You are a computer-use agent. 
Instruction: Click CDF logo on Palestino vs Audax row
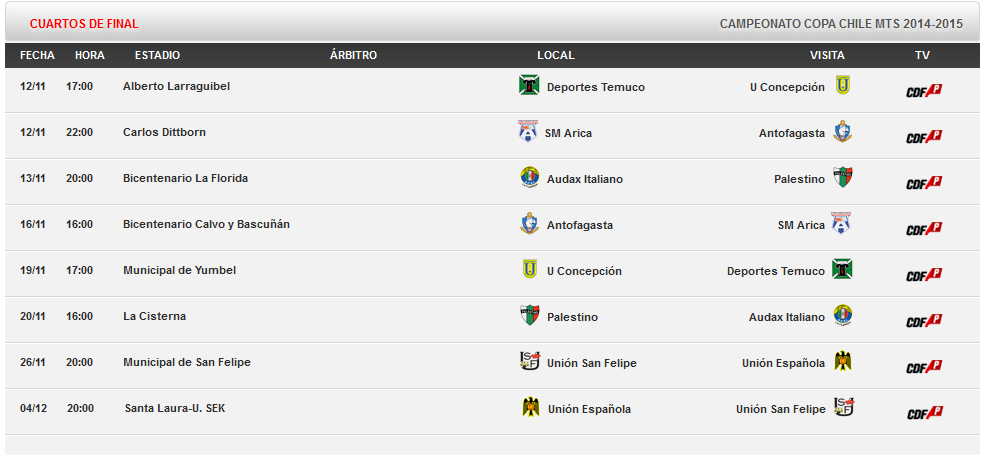(x=924, y=321)
